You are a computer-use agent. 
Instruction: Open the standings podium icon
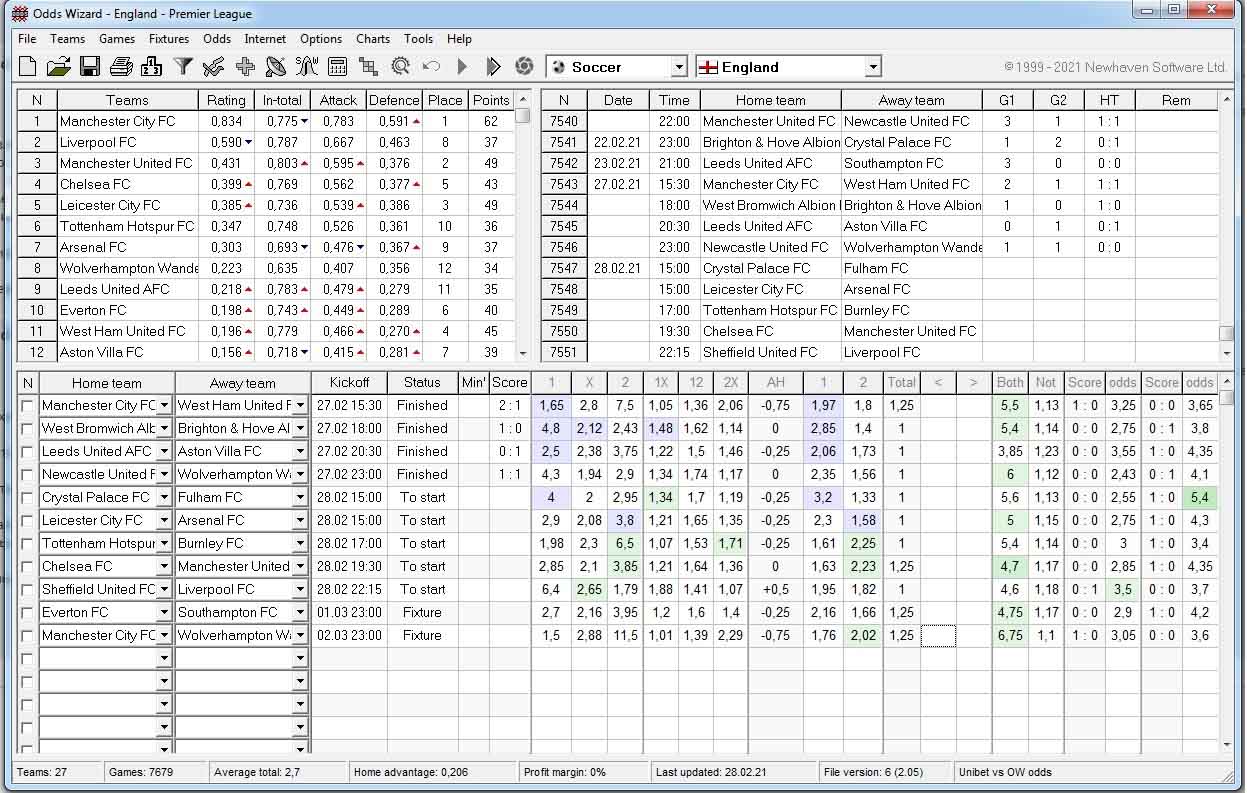[x=152, y=67]
